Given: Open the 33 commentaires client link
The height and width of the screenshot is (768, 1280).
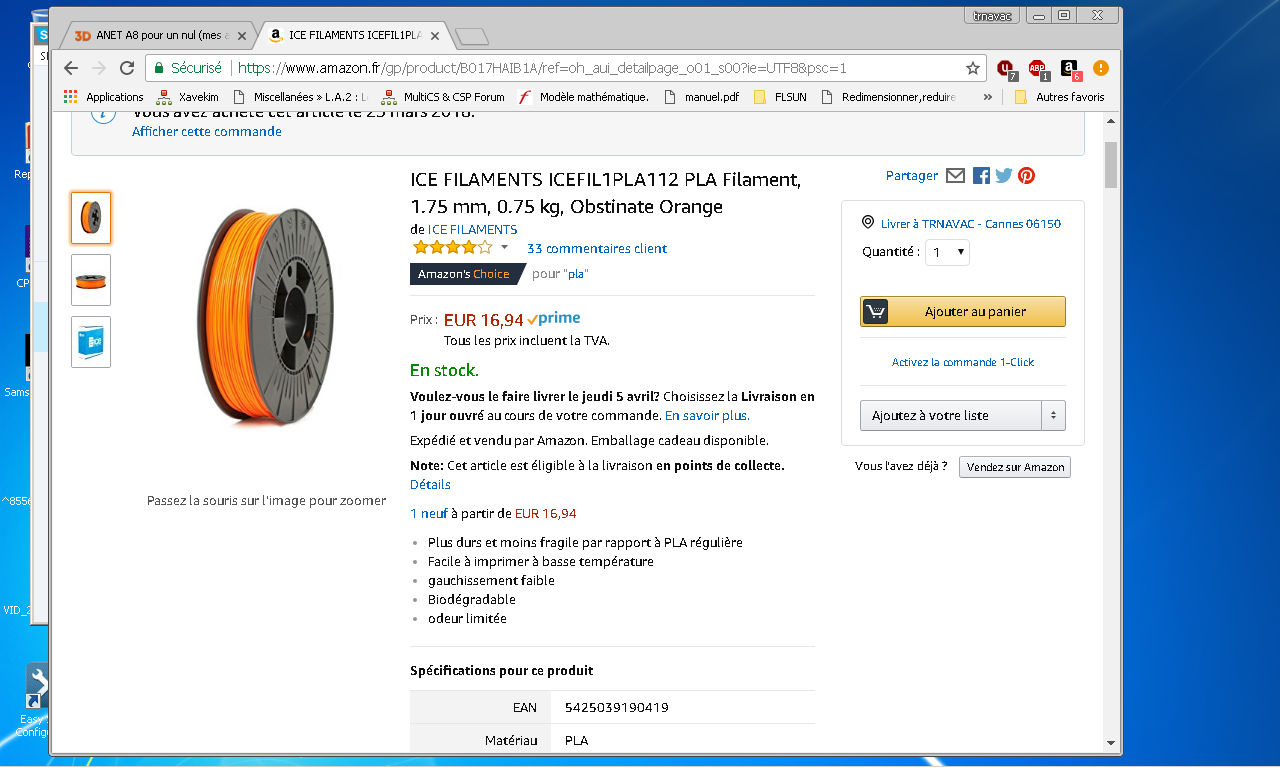Looking at the screenshot, I should tap(597, 249).
